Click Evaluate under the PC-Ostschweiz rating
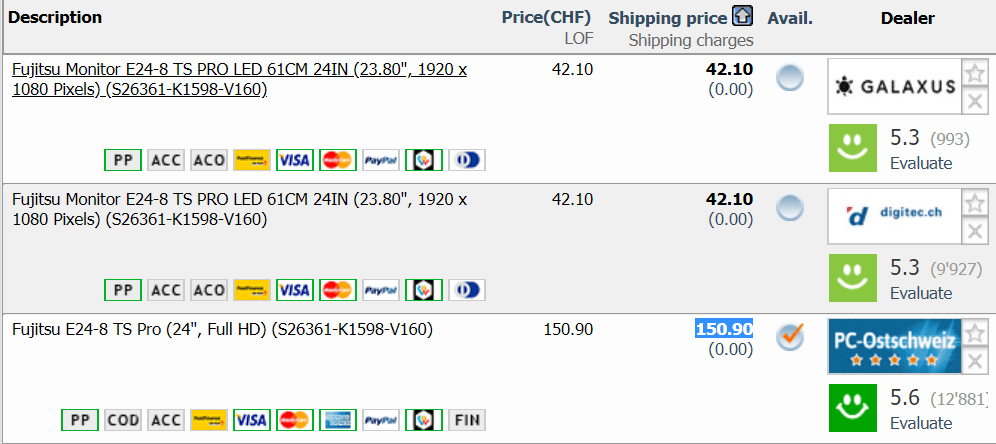Viewport: 996px width, 444px height. click(921, 423)
